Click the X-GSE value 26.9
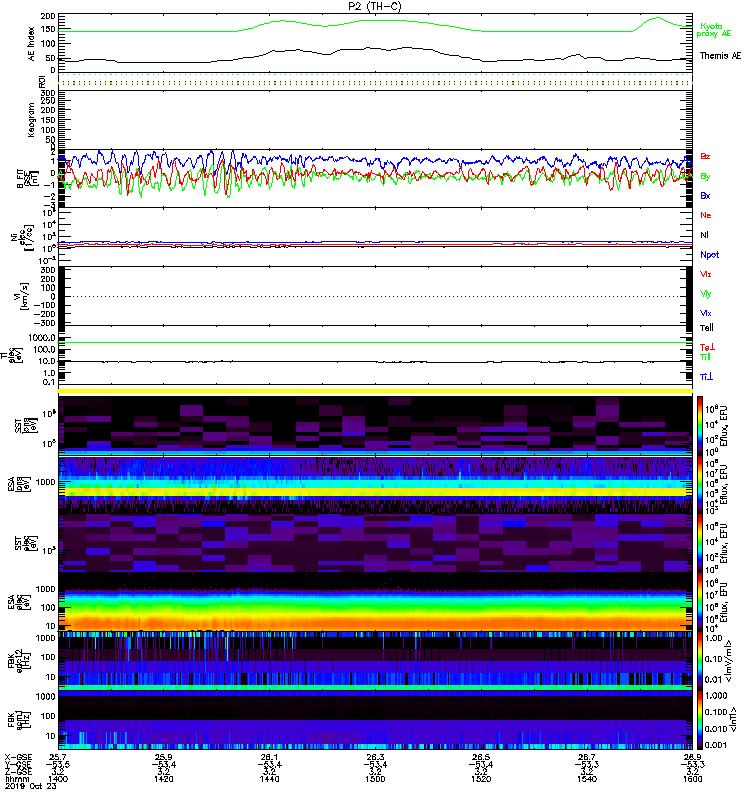 pos(692,757)
